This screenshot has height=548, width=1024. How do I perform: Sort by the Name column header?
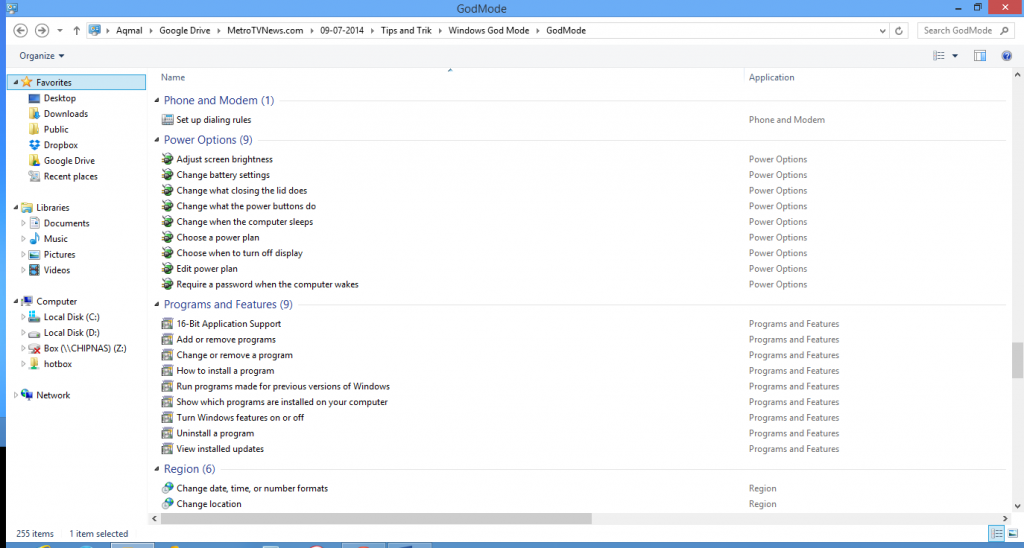pos(173,78)
